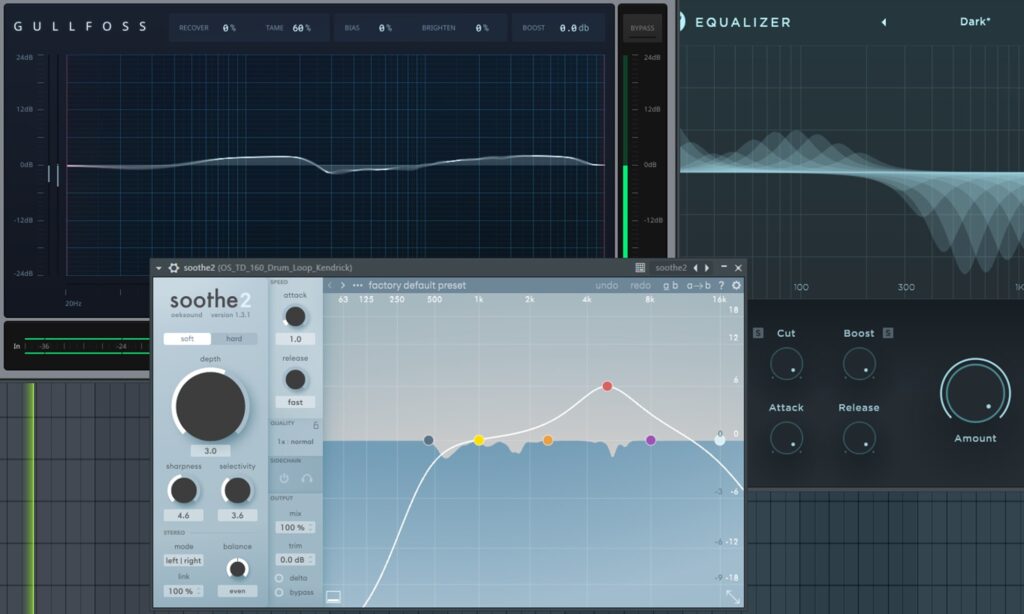Click the soothe2 resize arrows icon
The height and width of the screenshot is (614, 1024).
tap(733, 596)
